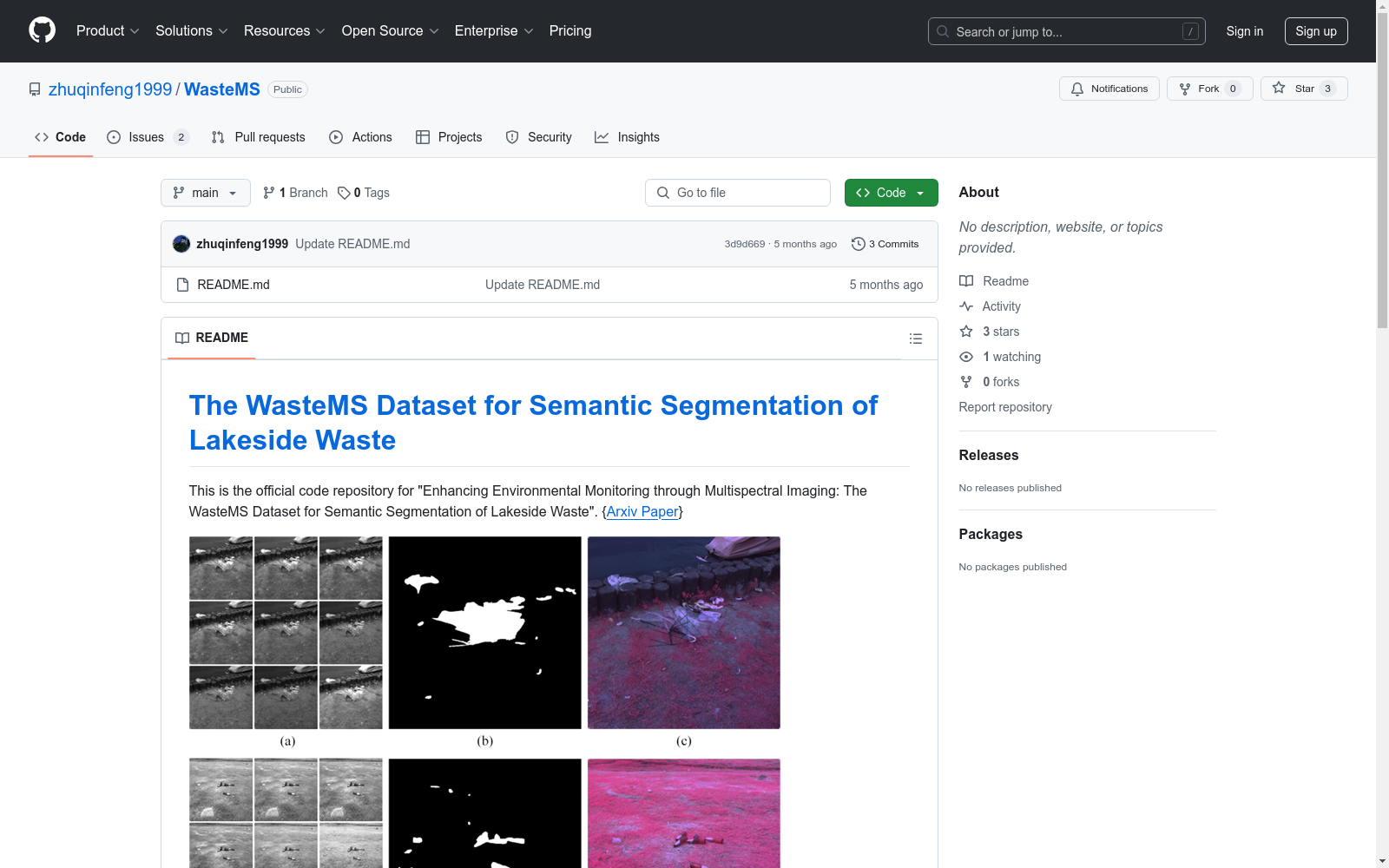Open zhuqinfeng1999 owner profile link in breadcrumb
Viewport: 1389px width, 868px height.
(110, 89)
